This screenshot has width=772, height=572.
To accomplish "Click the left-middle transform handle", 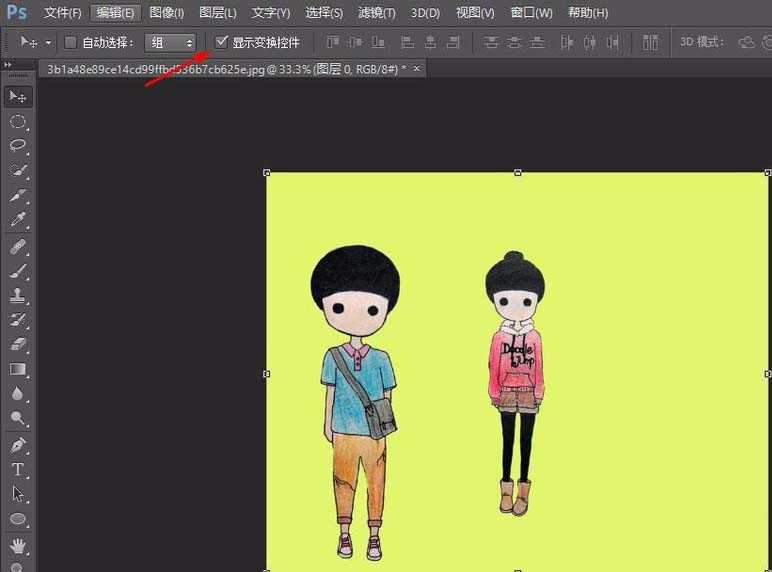I will [267, 373].
